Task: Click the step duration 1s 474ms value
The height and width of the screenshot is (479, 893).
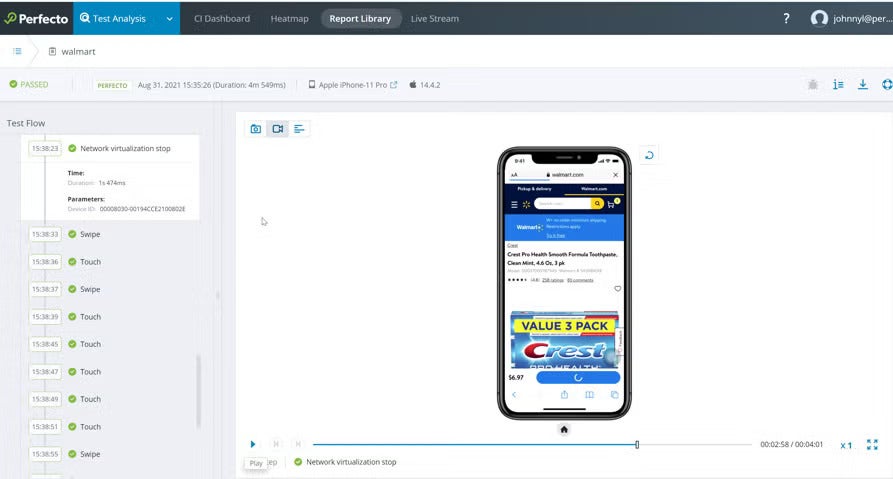Action: (112, 183)
